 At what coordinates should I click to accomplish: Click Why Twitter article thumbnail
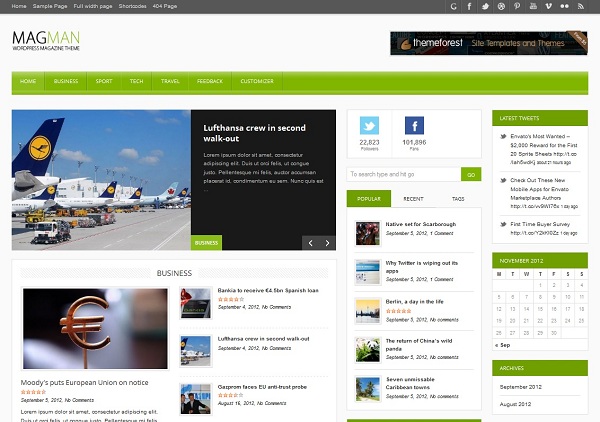pos(367,272)
